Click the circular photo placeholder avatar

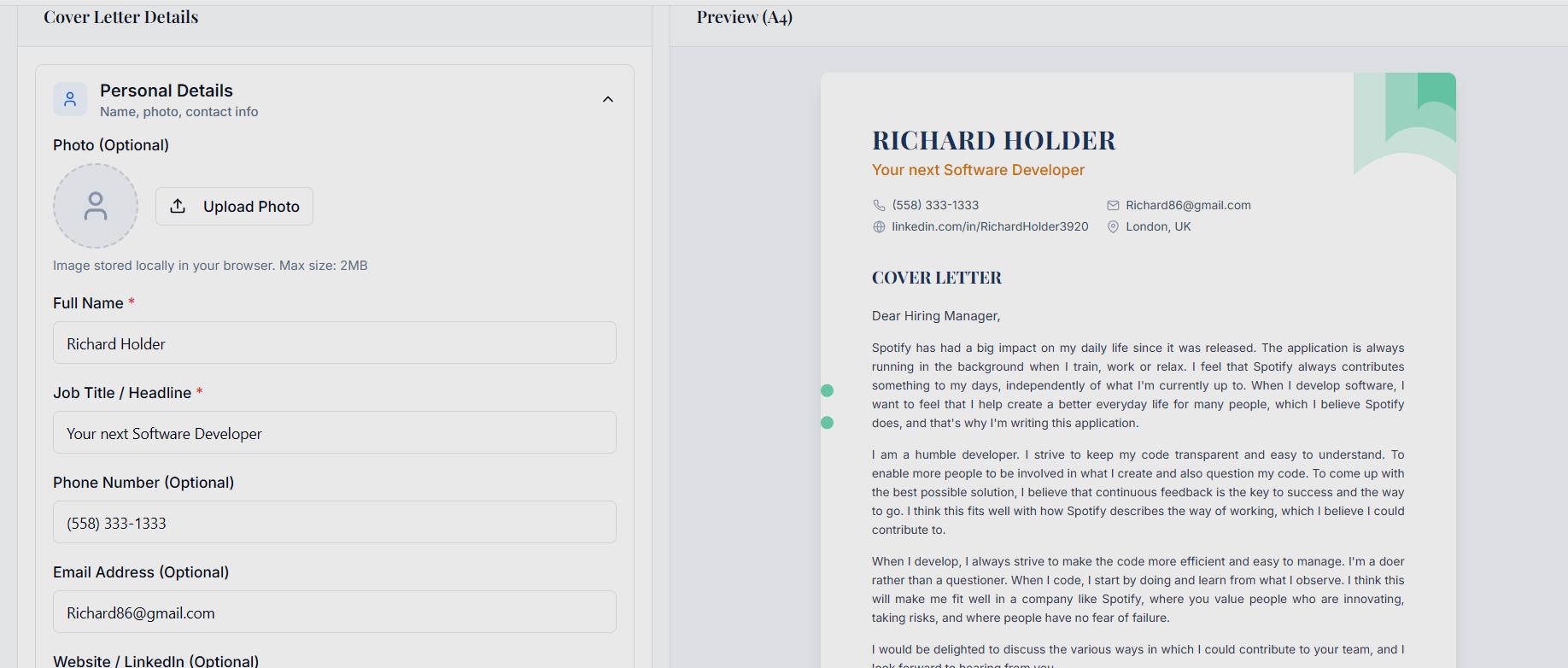coord(96,206)
